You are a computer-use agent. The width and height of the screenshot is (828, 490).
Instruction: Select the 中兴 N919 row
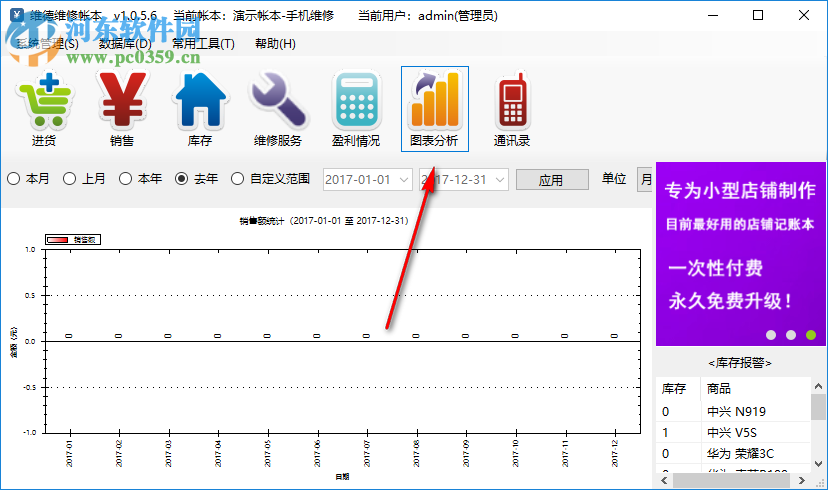(x=733, y=411)
